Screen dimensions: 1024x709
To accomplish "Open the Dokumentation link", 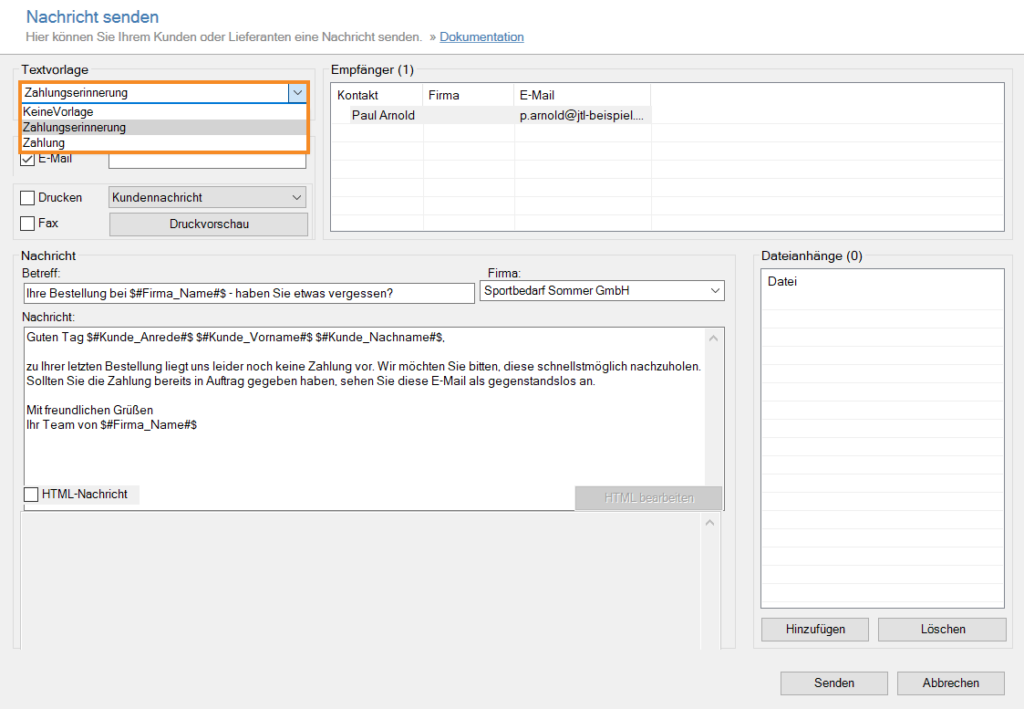I will 481,37.
